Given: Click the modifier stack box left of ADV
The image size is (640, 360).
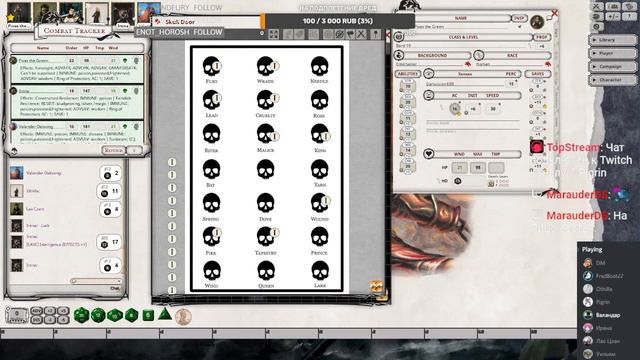Looking at the screenshot, I should coord(17,316).
